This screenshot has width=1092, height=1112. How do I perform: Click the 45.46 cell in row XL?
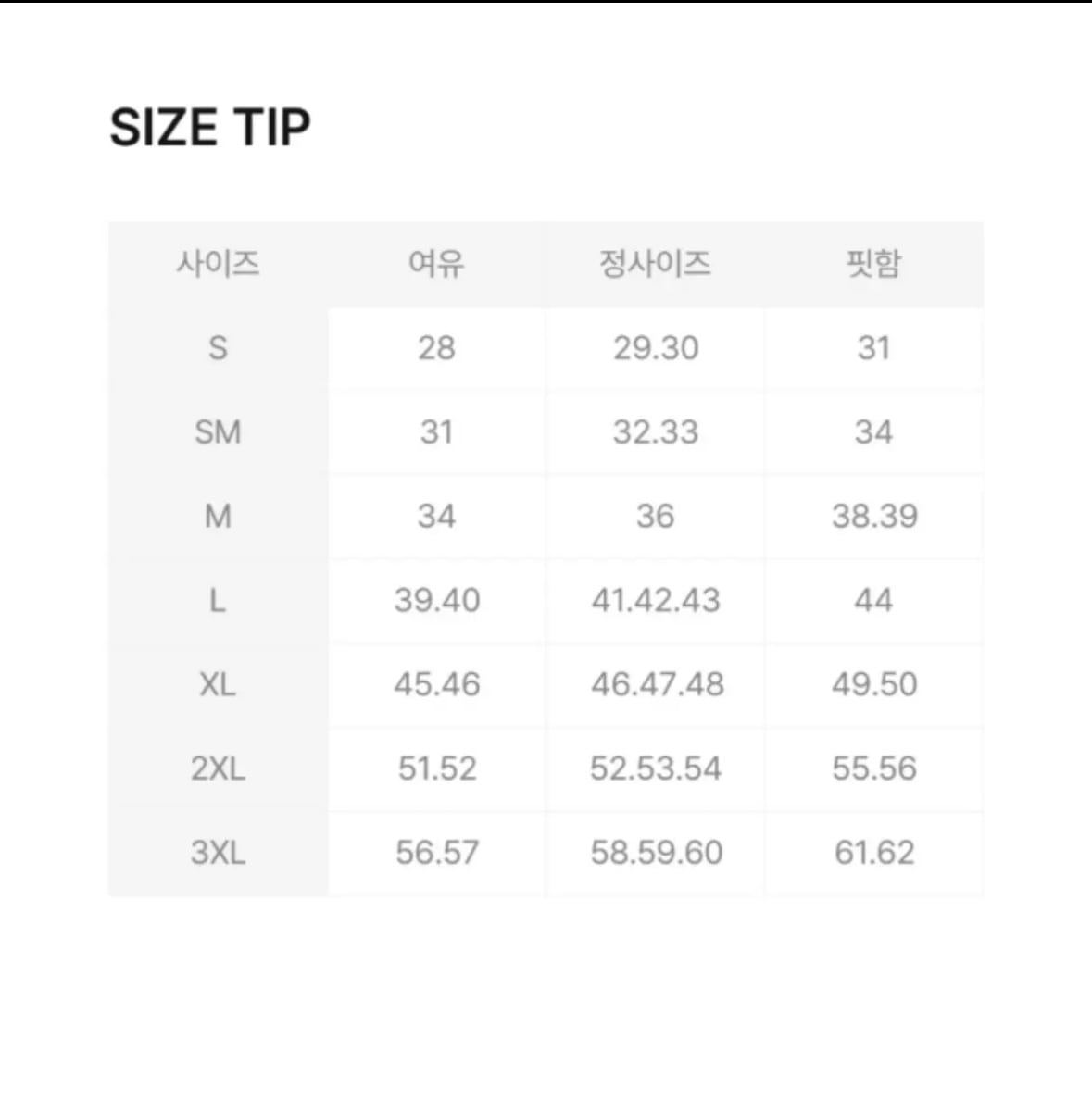click(437, 685)
